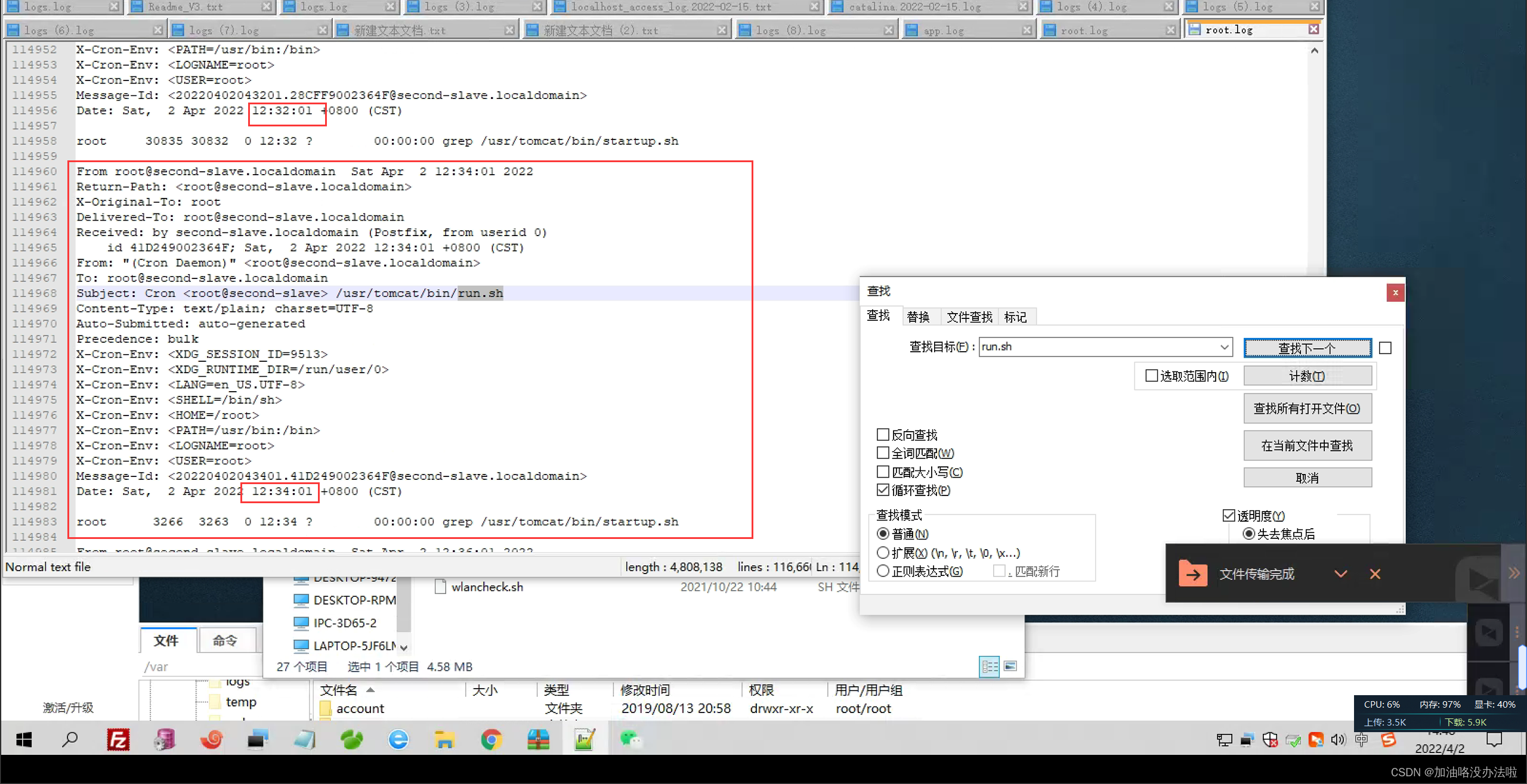Screen dimensions: 1527x784
Task: Open the red swirl app in taskbar
Action: tap(211, 740)
